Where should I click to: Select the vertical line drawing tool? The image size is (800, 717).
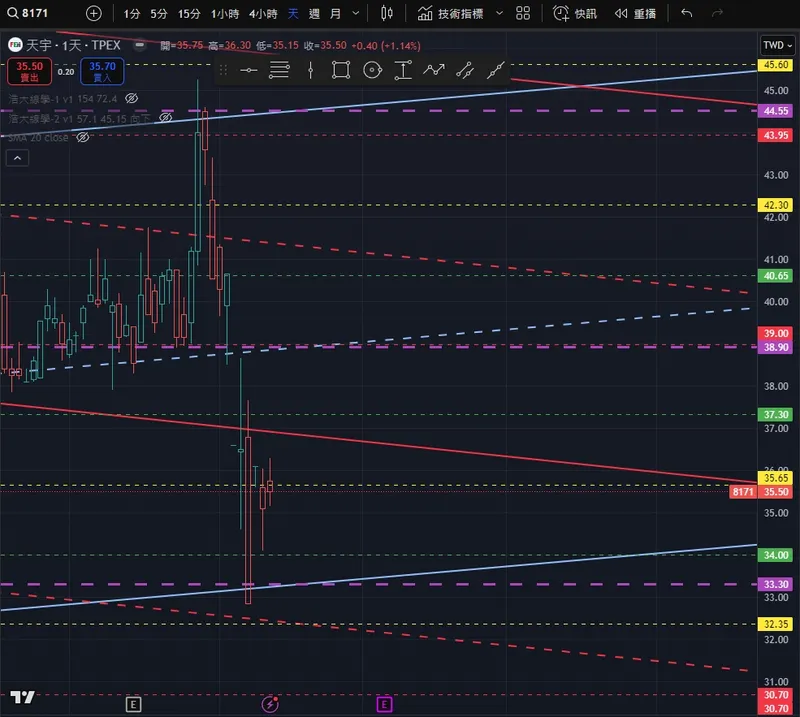point(310,70)
